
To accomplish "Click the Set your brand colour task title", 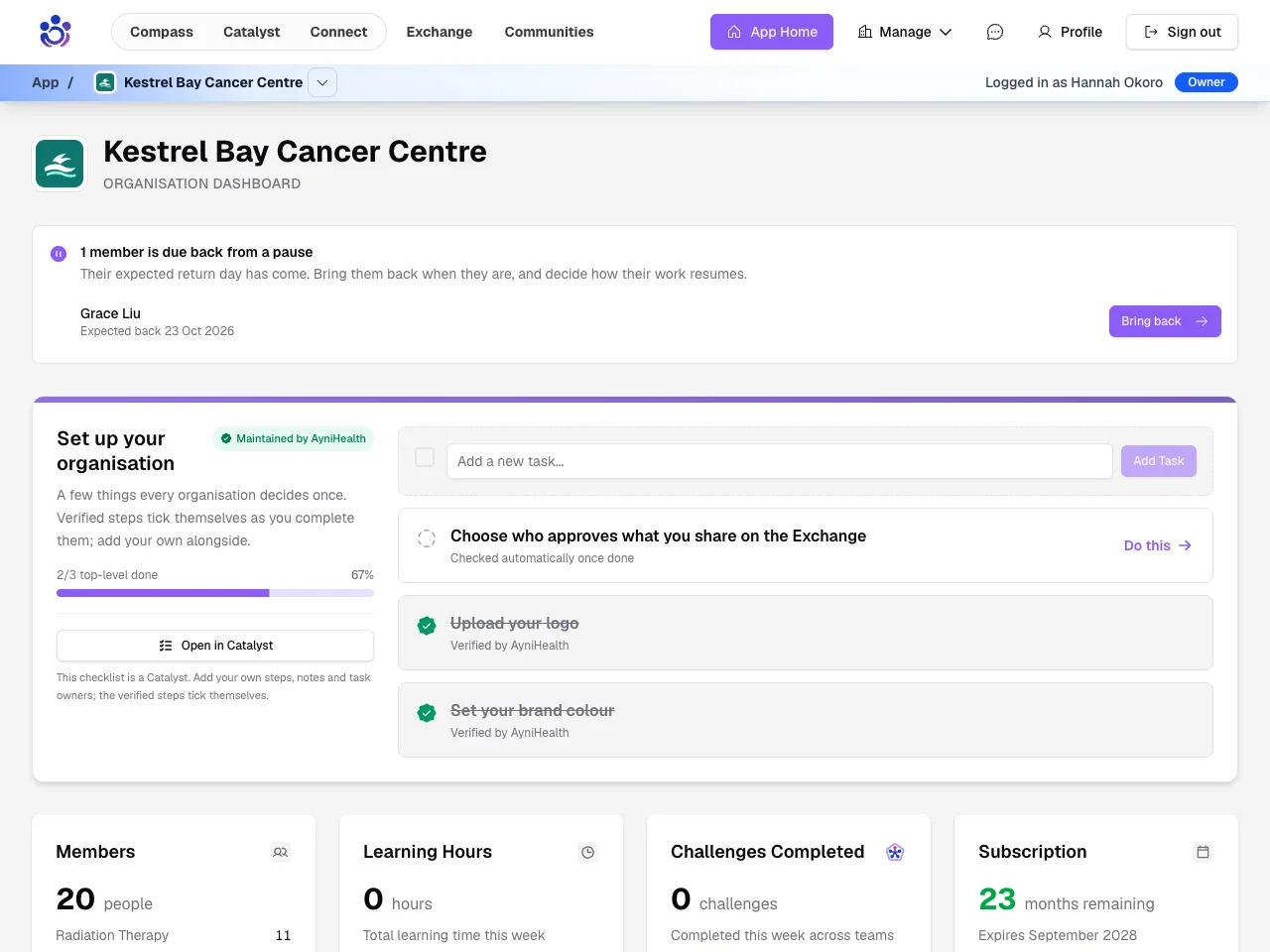I will (x=532, y=710).
